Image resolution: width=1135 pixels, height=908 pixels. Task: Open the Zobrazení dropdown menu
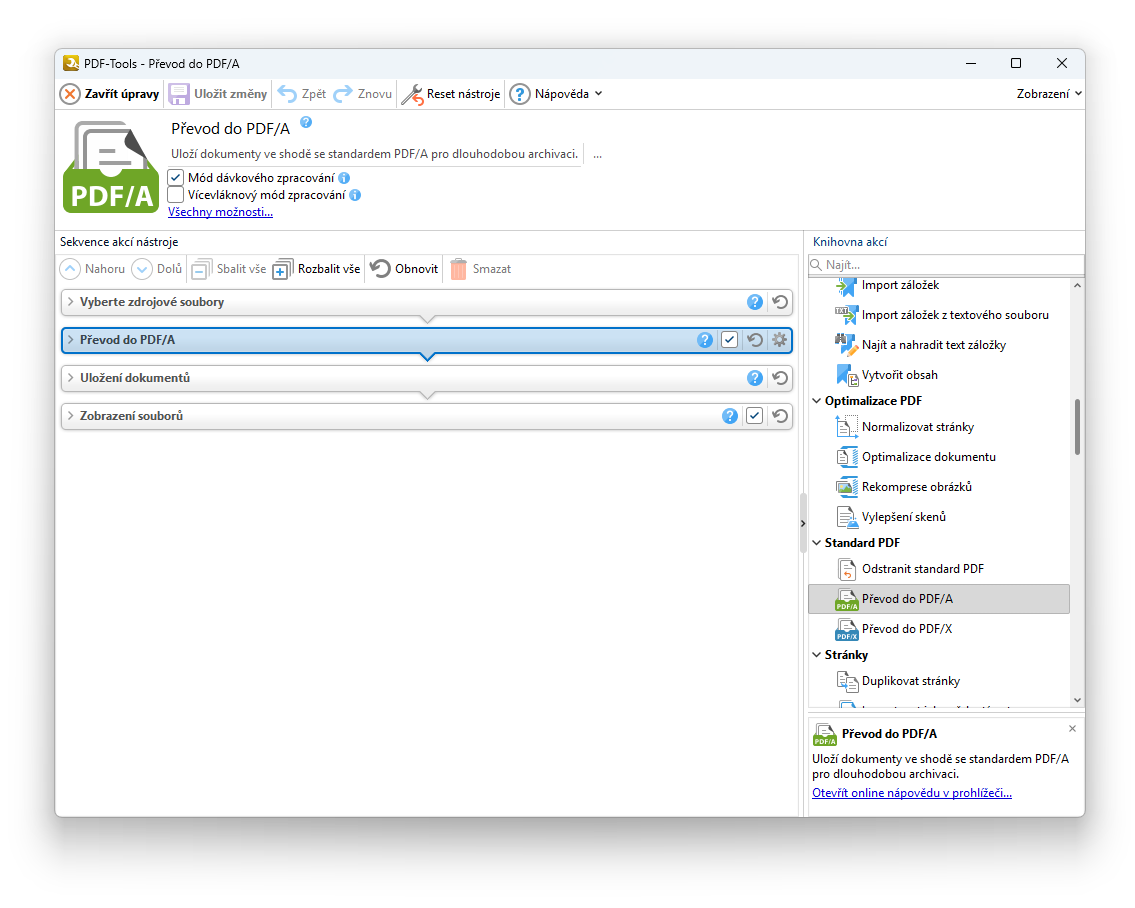click(1049, 94)
